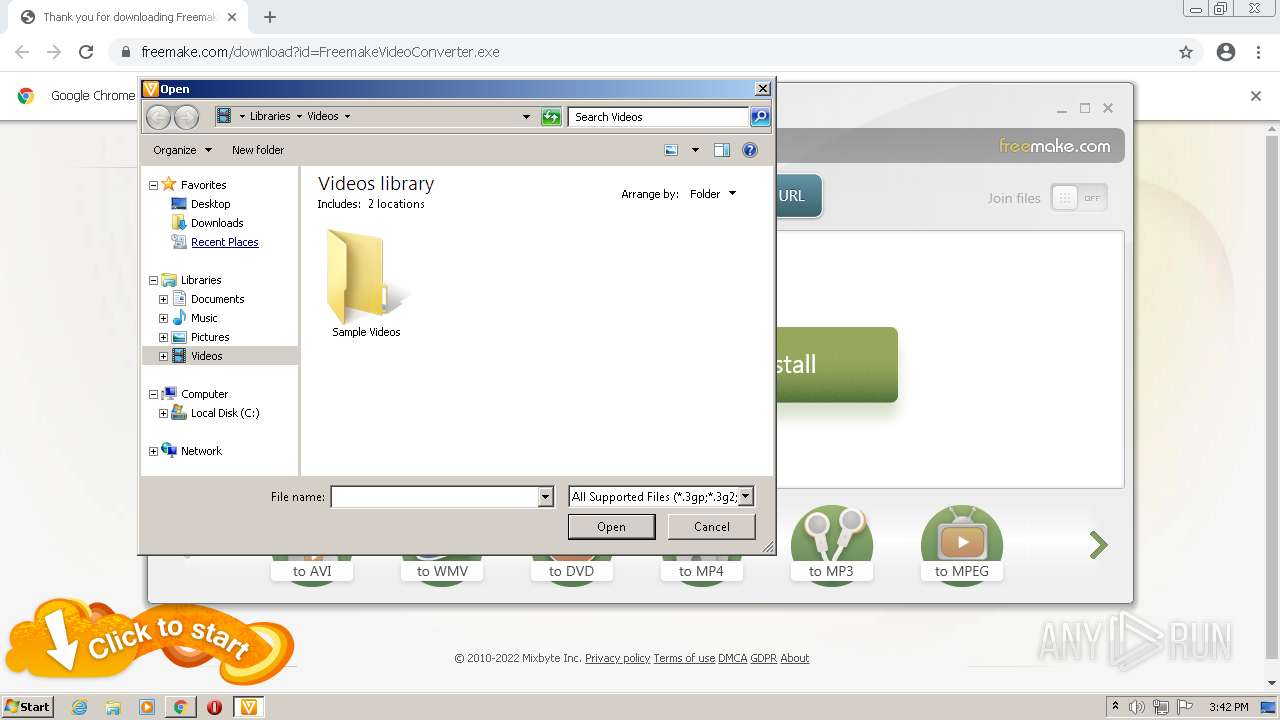Click the Cancel button
This screenshot has width=1280, height=720.
point(711,527)
